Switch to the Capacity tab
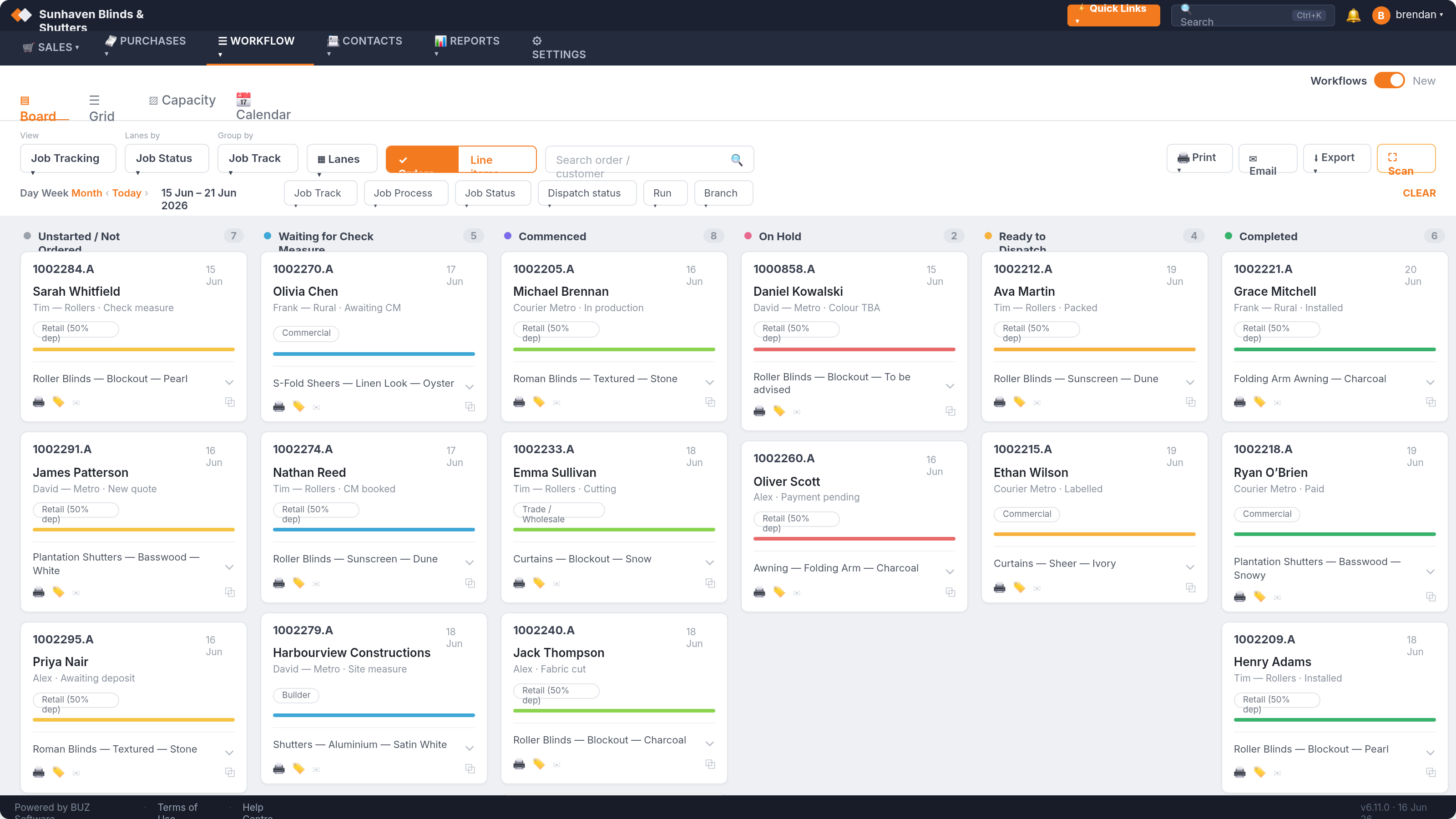The width and height of the screenshot is (1456, 819). tap(182, 101)
